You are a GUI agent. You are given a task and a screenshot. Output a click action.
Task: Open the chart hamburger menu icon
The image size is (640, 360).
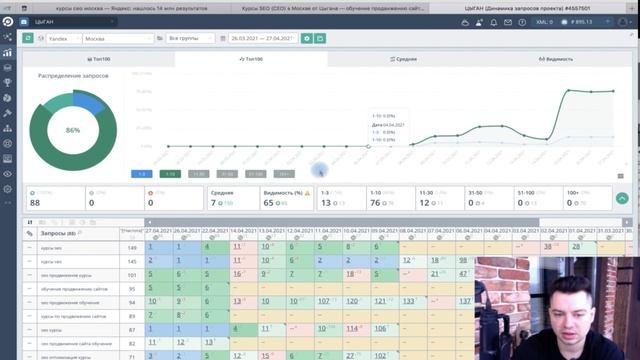tap(620, 176)
